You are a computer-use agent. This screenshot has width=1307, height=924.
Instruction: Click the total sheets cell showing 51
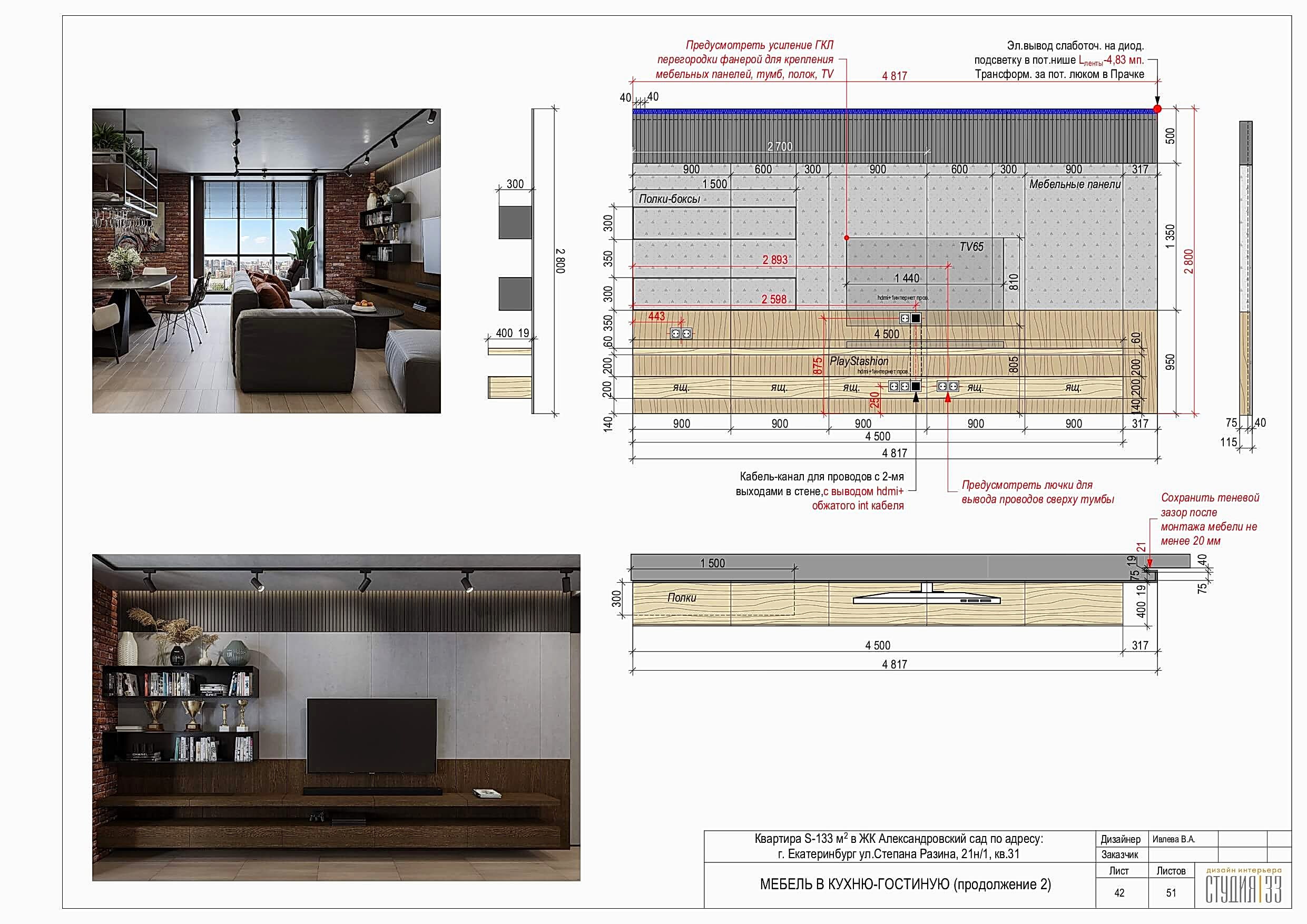tap(1171, 893)
